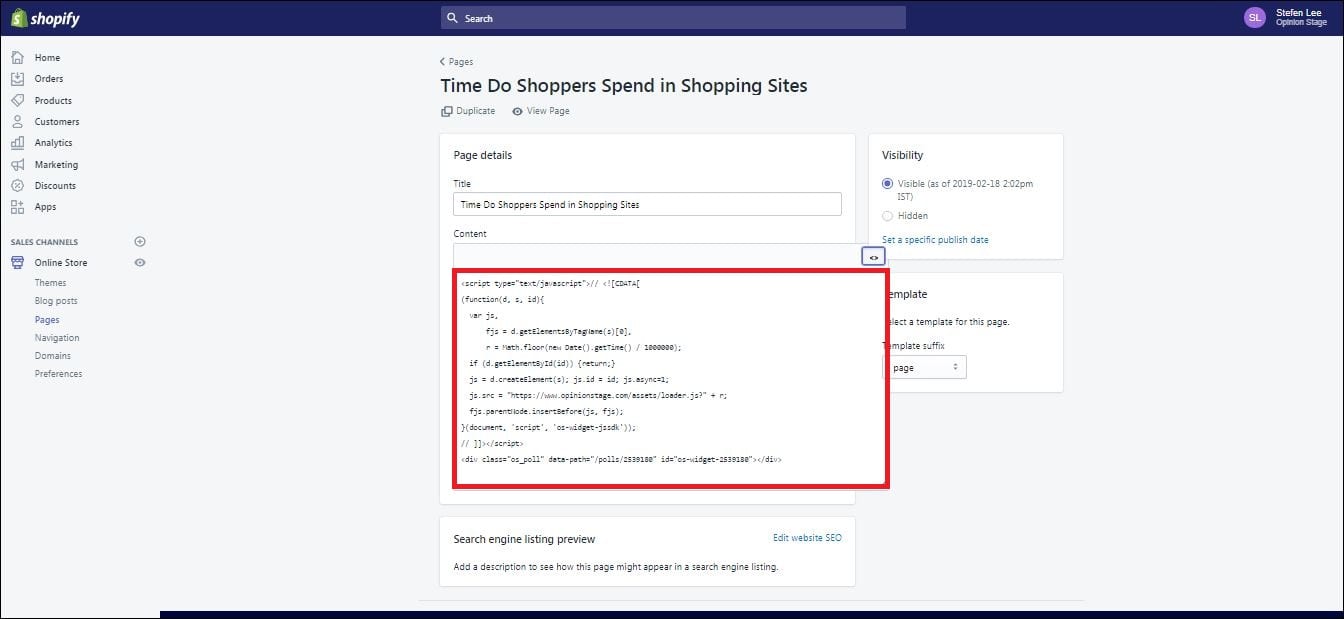Image resolution: width=1344 pixels, height=619 pixels.
Task: Select the Visible radio button
Action: pos(887,184)
